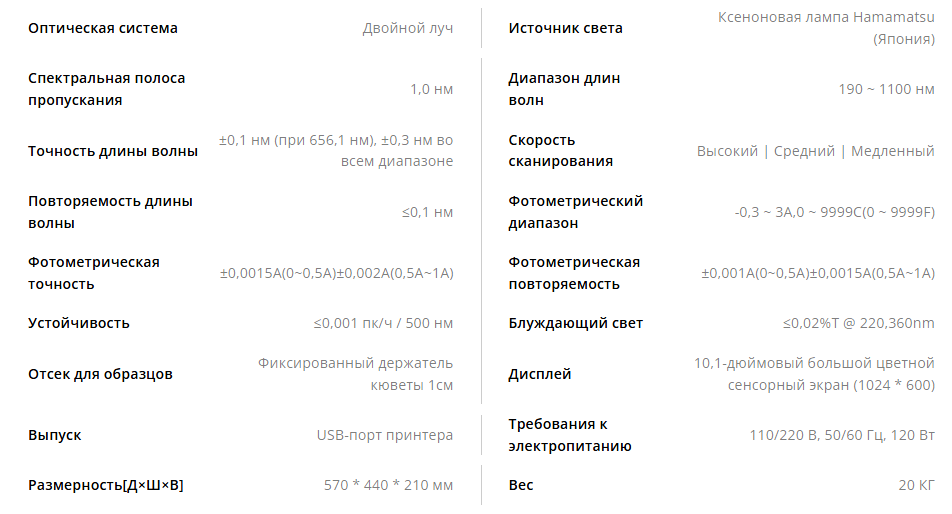
Task: Click the "Скорость сканирования" label
Action: 560,150
